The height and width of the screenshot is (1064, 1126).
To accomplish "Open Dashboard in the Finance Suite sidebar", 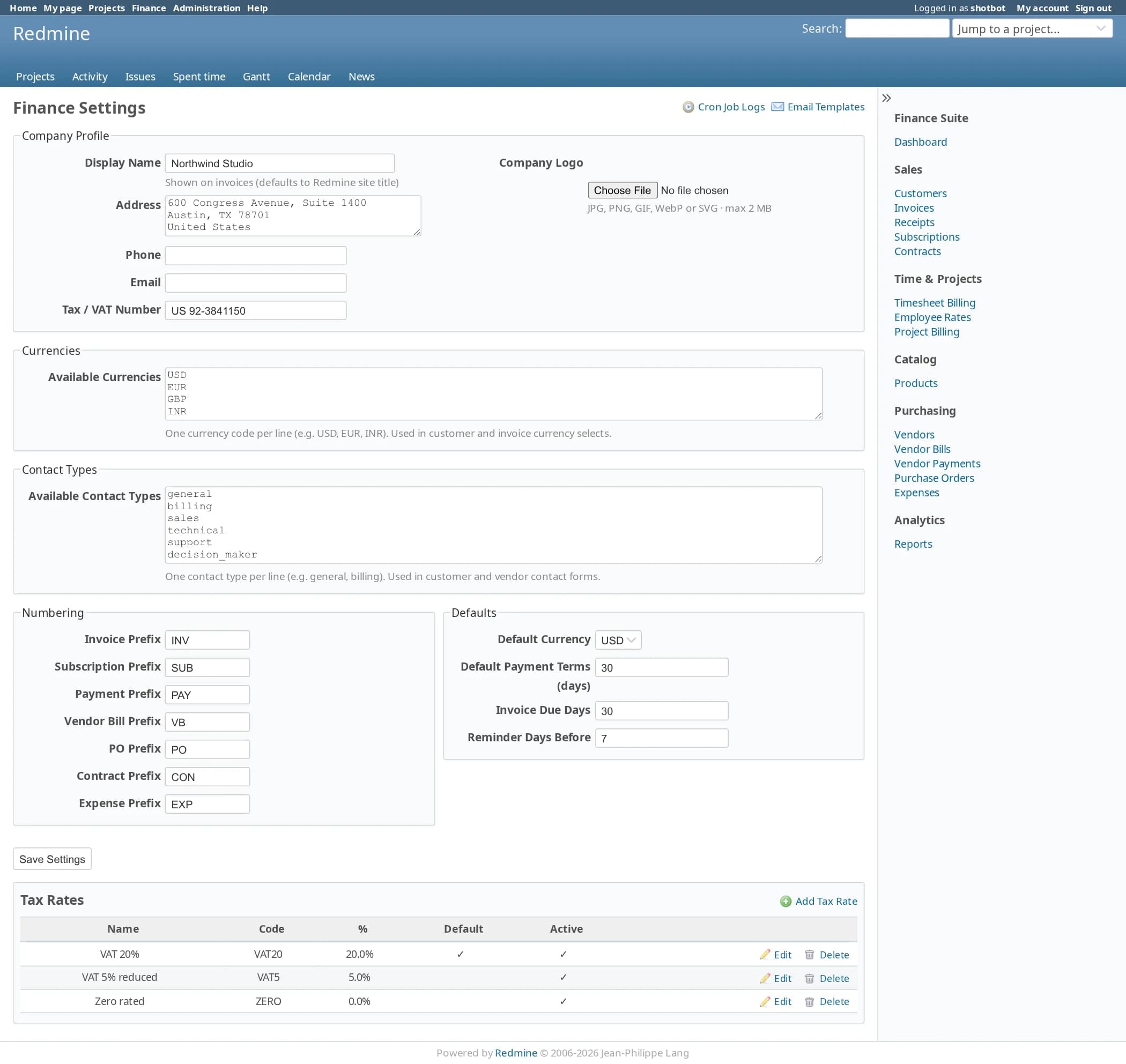I will click(921, 143).
